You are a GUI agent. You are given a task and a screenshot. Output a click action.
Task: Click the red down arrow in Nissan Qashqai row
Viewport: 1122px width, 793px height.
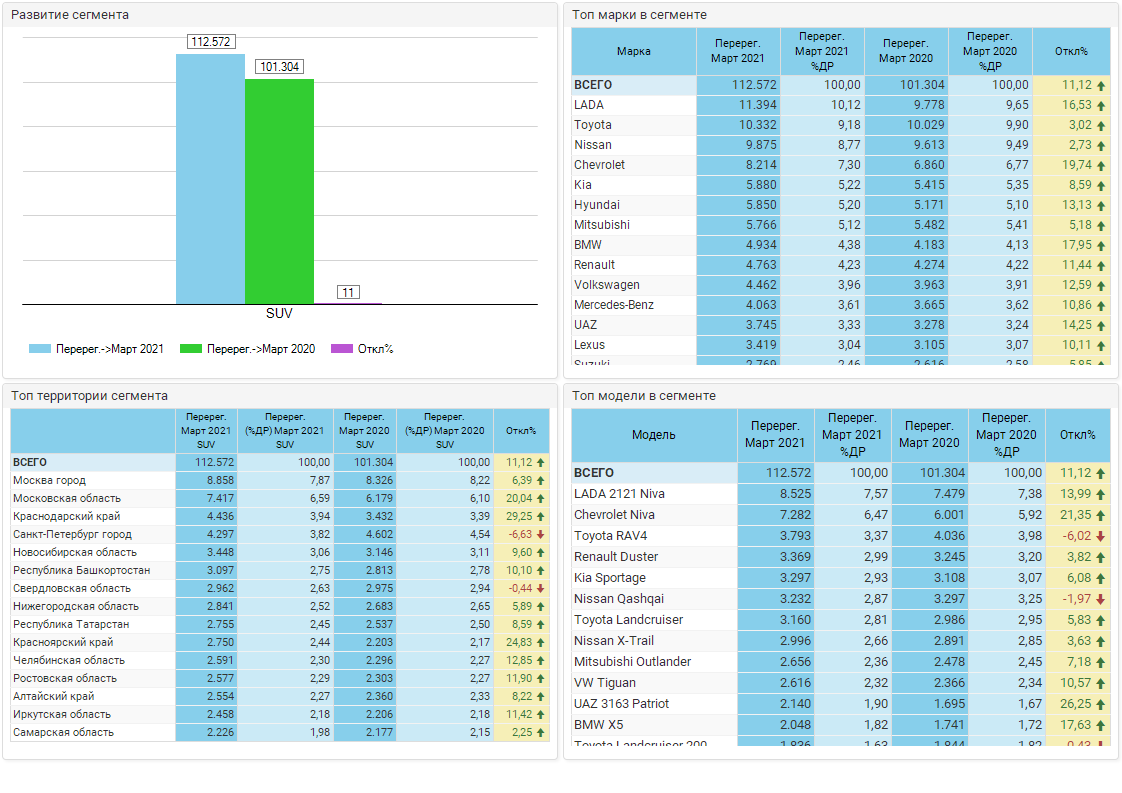(x=1101, y=599)
